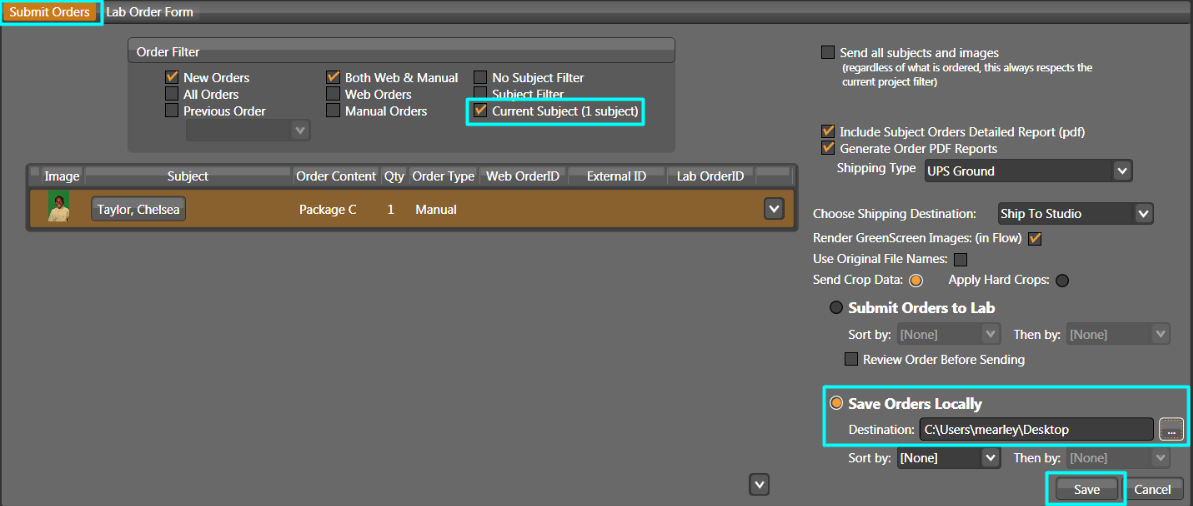The width and height of the screenshot is (1193, 506).
Task: Click Chelsea Taylor's image thumbnail
Action: pos(59,208)
